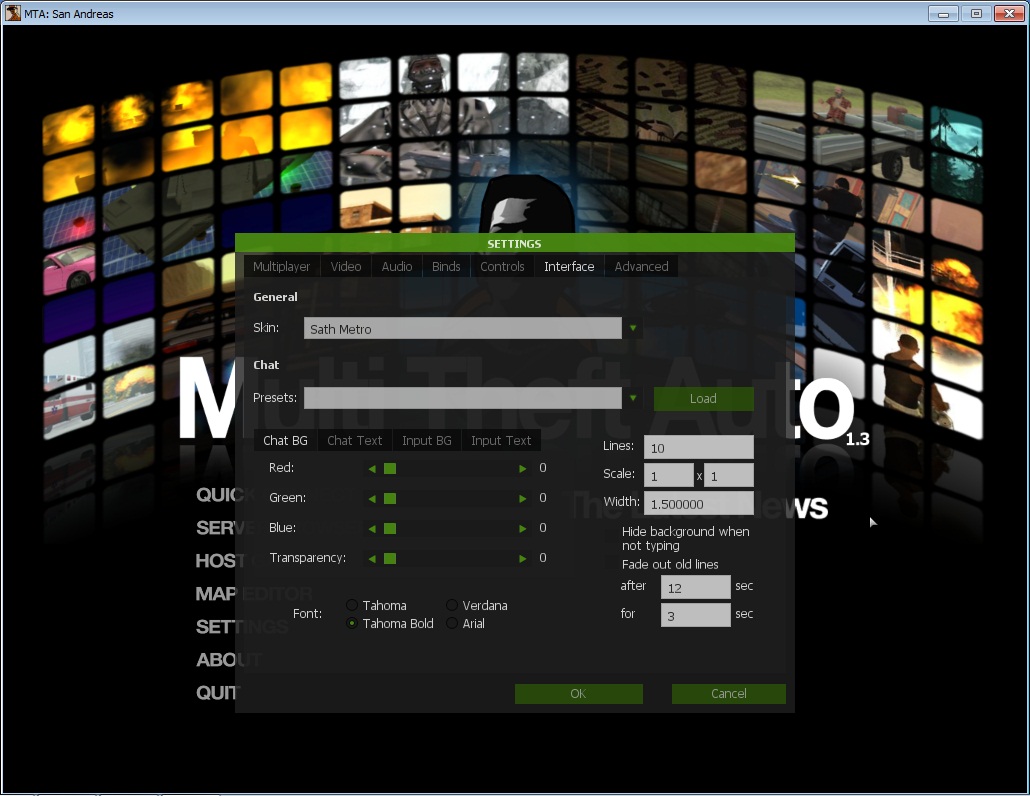Viewport: 1030px width, 796px height.
Task: Switch to the Chat Text tab
Action: point(355,441)
